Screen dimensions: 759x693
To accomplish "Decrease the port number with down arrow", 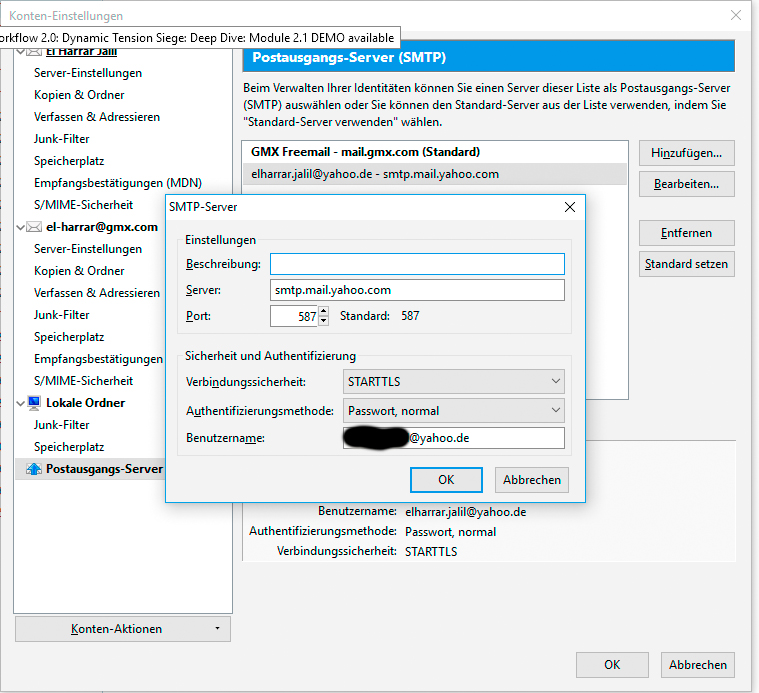I will [323, 321].
